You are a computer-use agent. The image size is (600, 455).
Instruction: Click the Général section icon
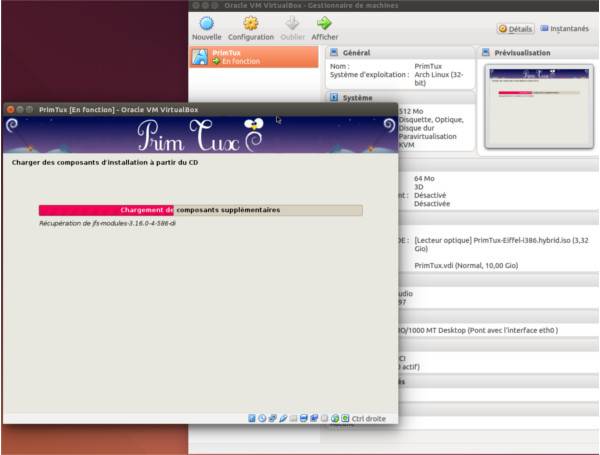[x=334, y=52]
